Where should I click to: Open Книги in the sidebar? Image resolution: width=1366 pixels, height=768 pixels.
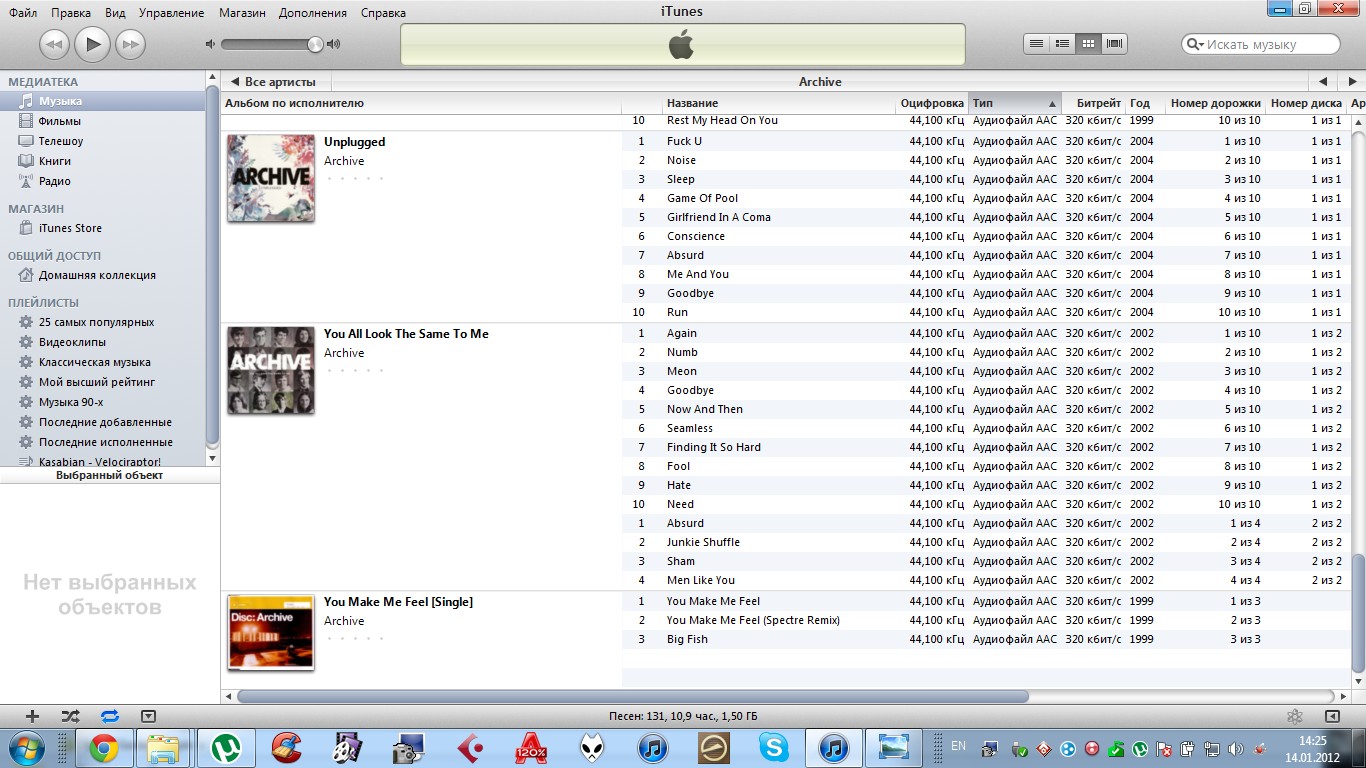[x=55, y=161]
